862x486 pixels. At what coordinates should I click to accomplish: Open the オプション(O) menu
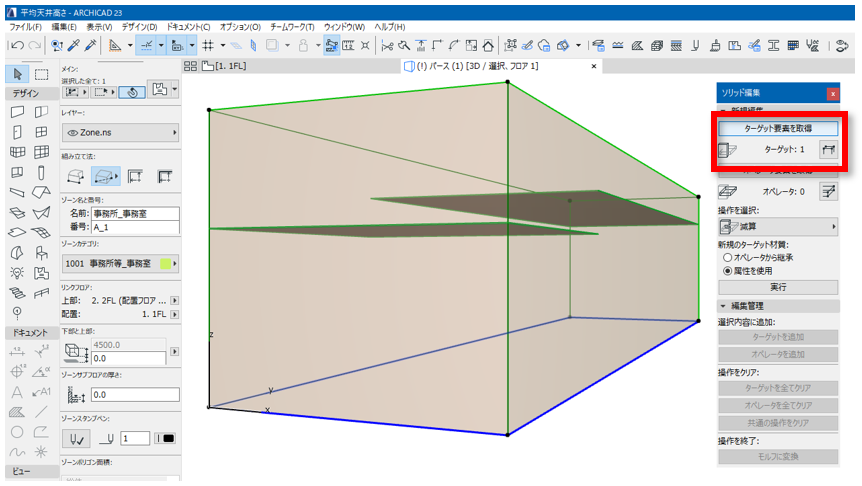(240, 27)
